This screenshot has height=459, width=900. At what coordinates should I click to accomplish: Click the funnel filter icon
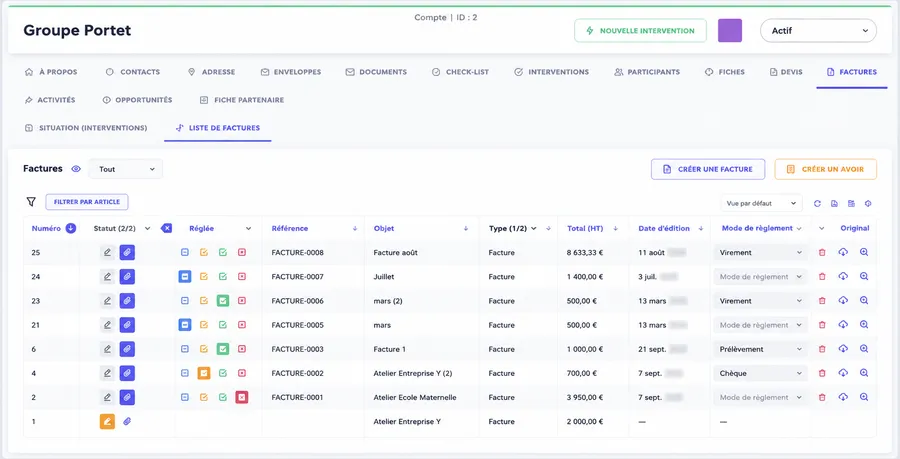pyautogui.click(x=31, y=202)
